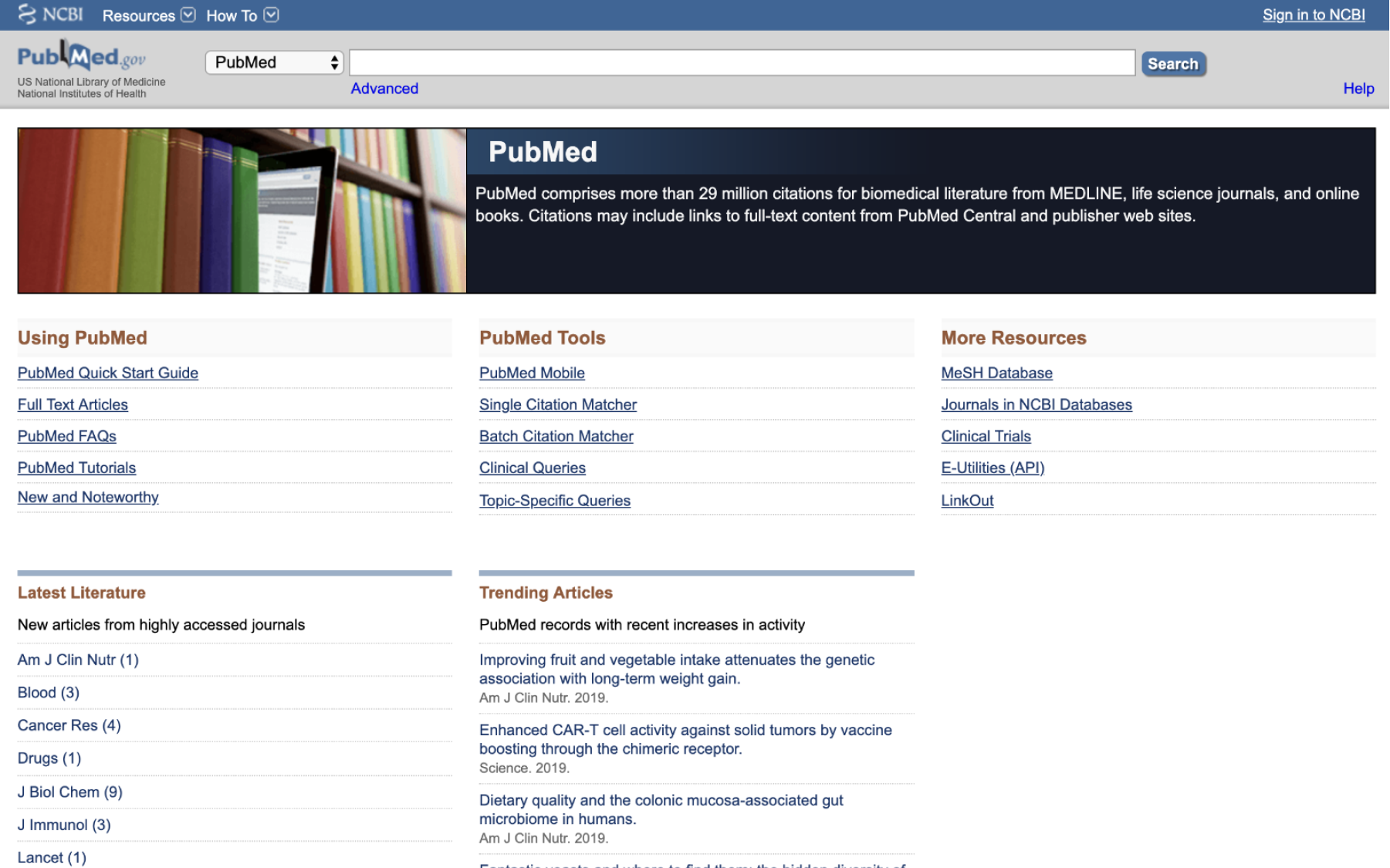
Task: Open the Advanced search link
Action: tap(384, 89)
